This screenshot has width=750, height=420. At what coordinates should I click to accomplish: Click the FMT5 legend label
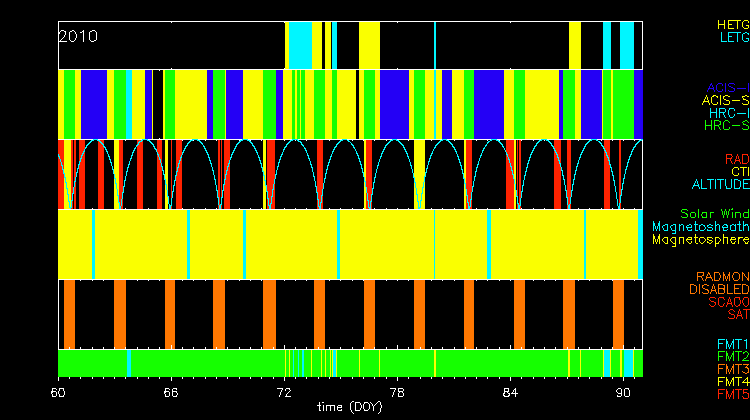point(731,395)
